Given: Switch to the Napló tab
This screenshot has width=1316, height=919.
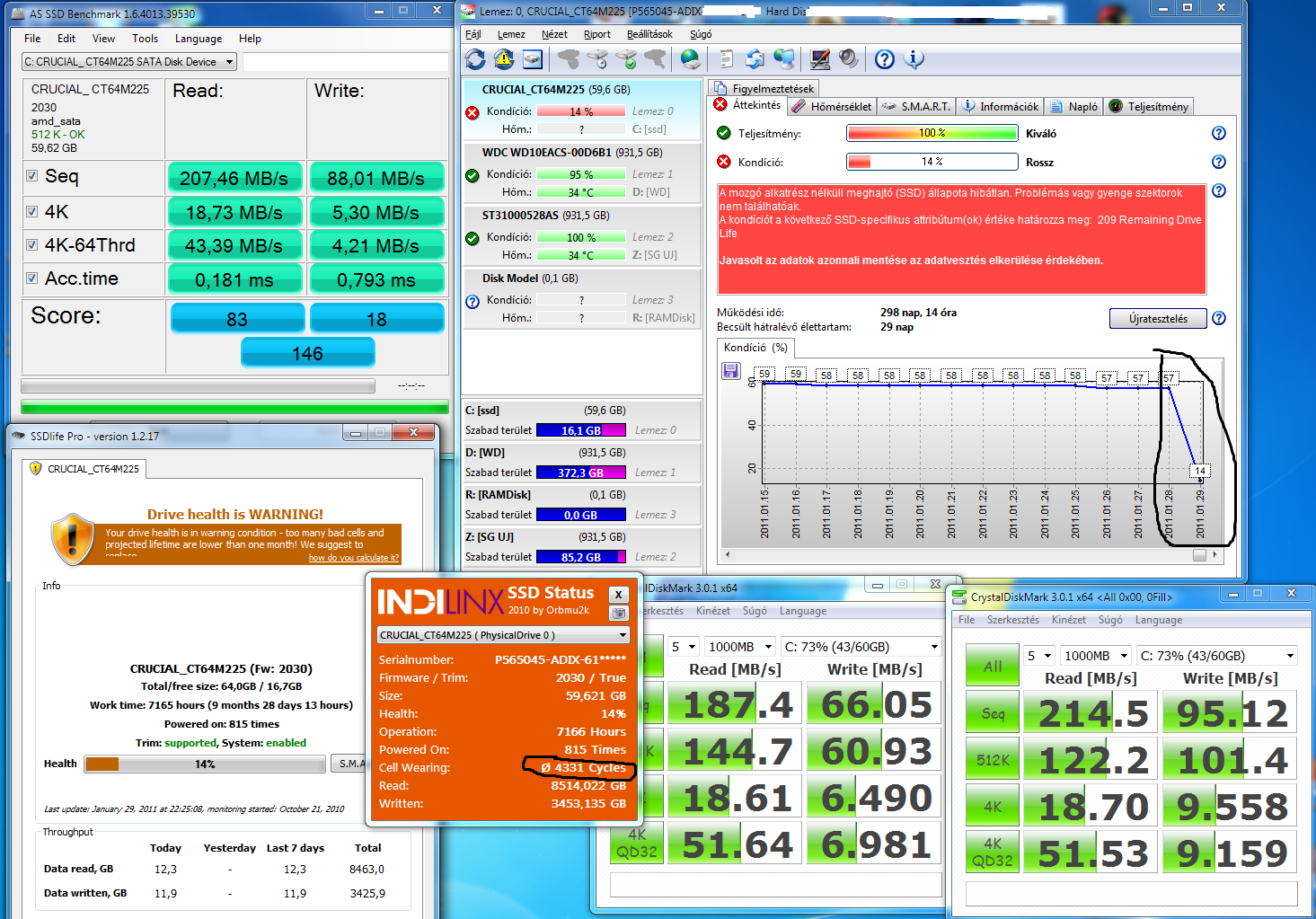Looking at the screenshot, I should 1073,106.
